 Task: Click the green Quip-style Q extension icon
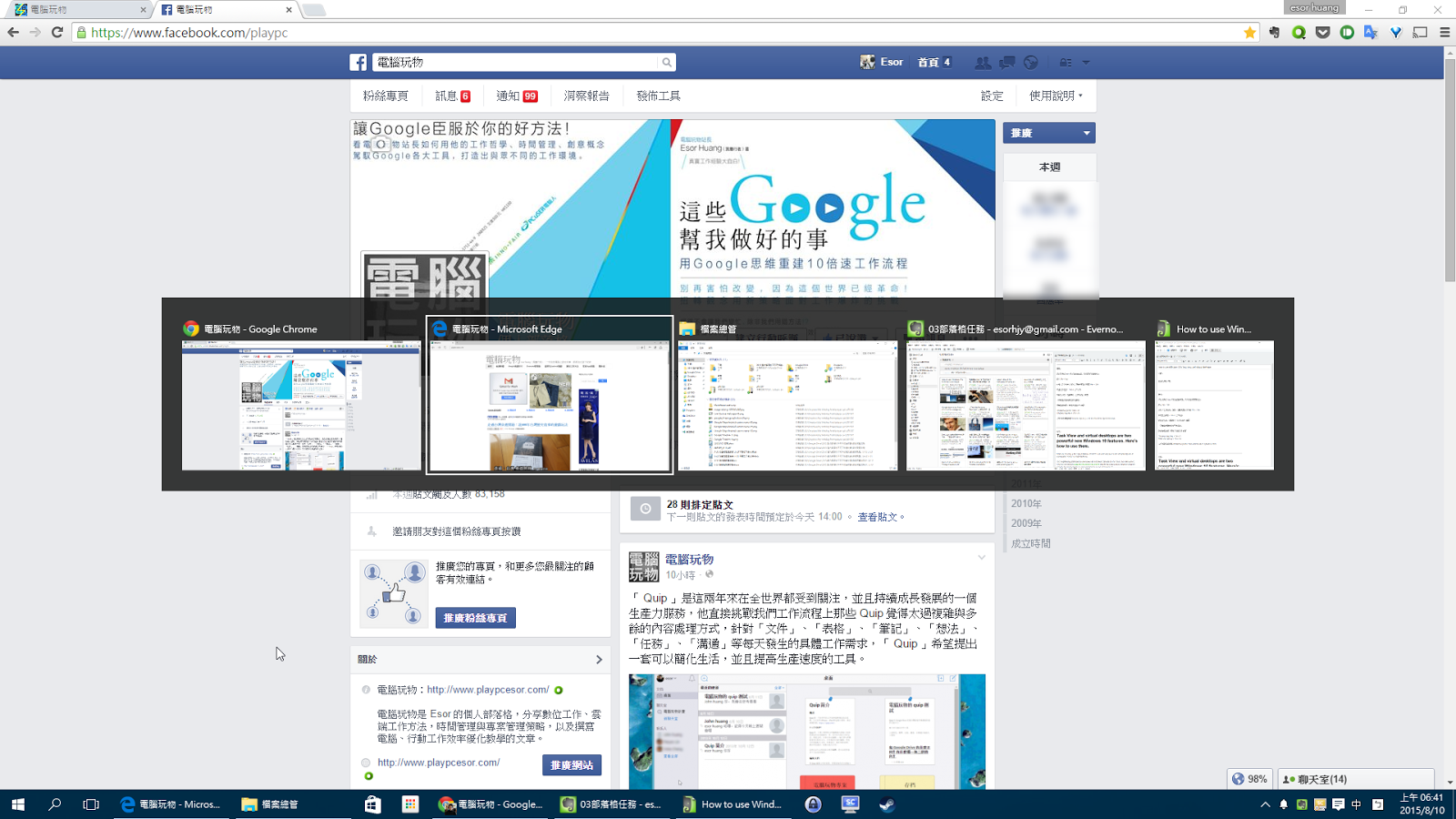point(1299,33)
